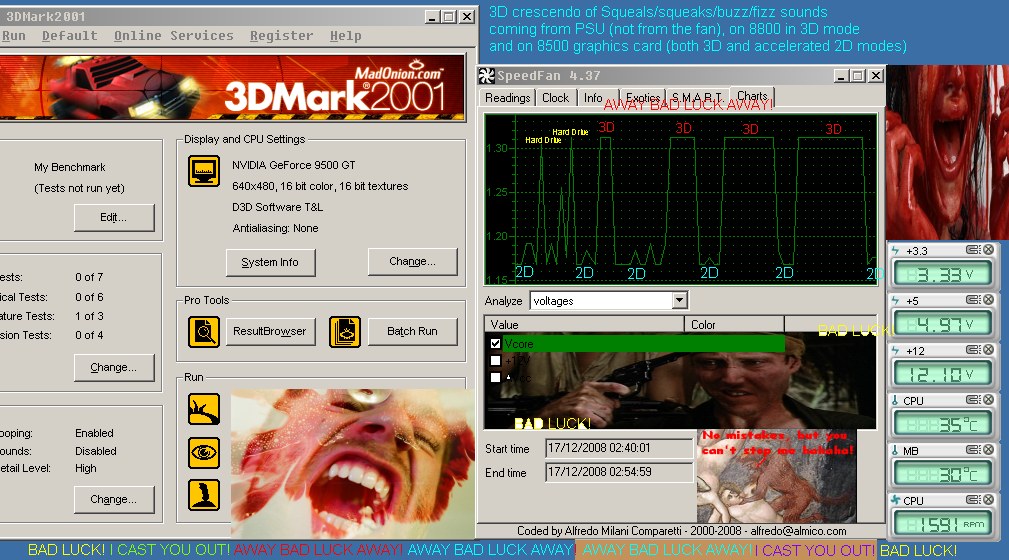The width and height of the screenshot is (1009, 560).
Task: Open the Help menu in 3DMark2001
Action: point(346,35)
